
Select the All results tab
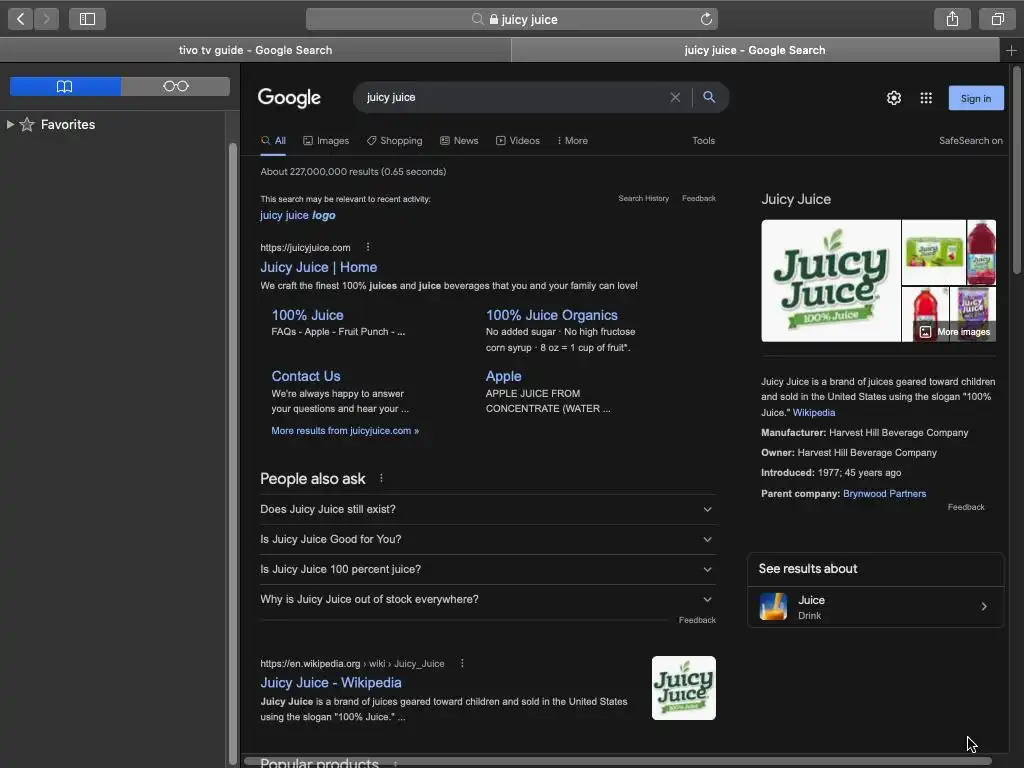tap(273, 140)
